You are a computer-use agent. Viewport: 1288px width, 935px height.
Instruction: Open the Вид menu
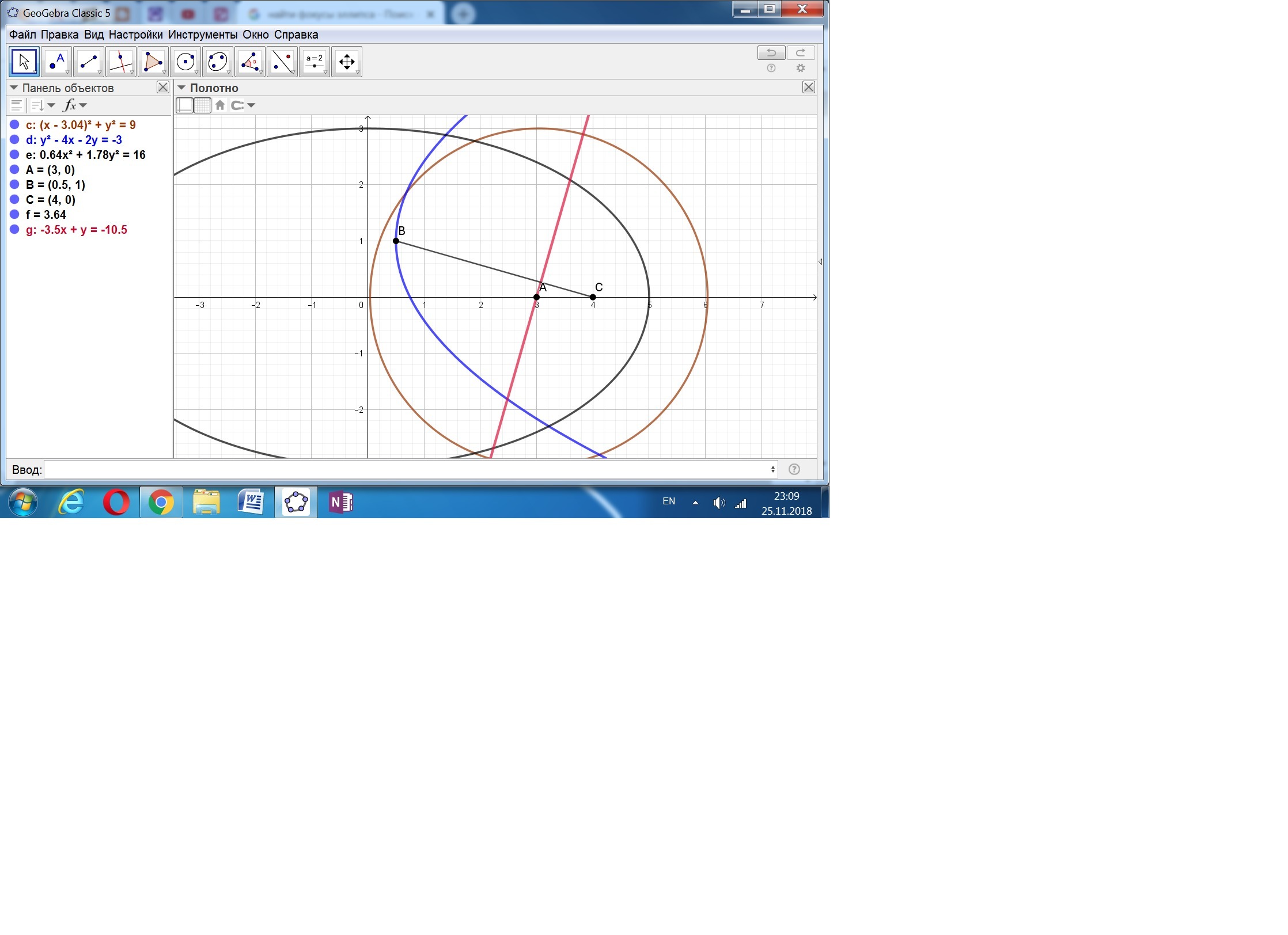tap(93, 35)
